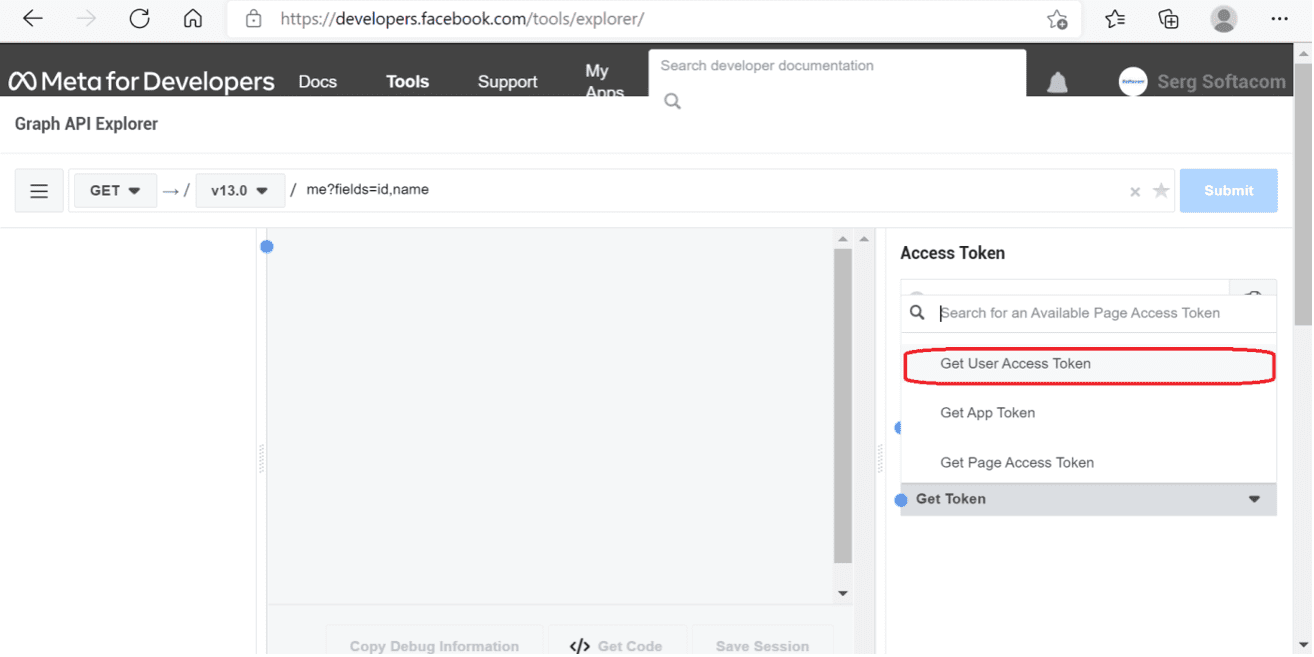Click the response panel vertical scrollbar thumb
Image resolution: width=1314 pixels, height=657 pixels.
coord(843,405)
